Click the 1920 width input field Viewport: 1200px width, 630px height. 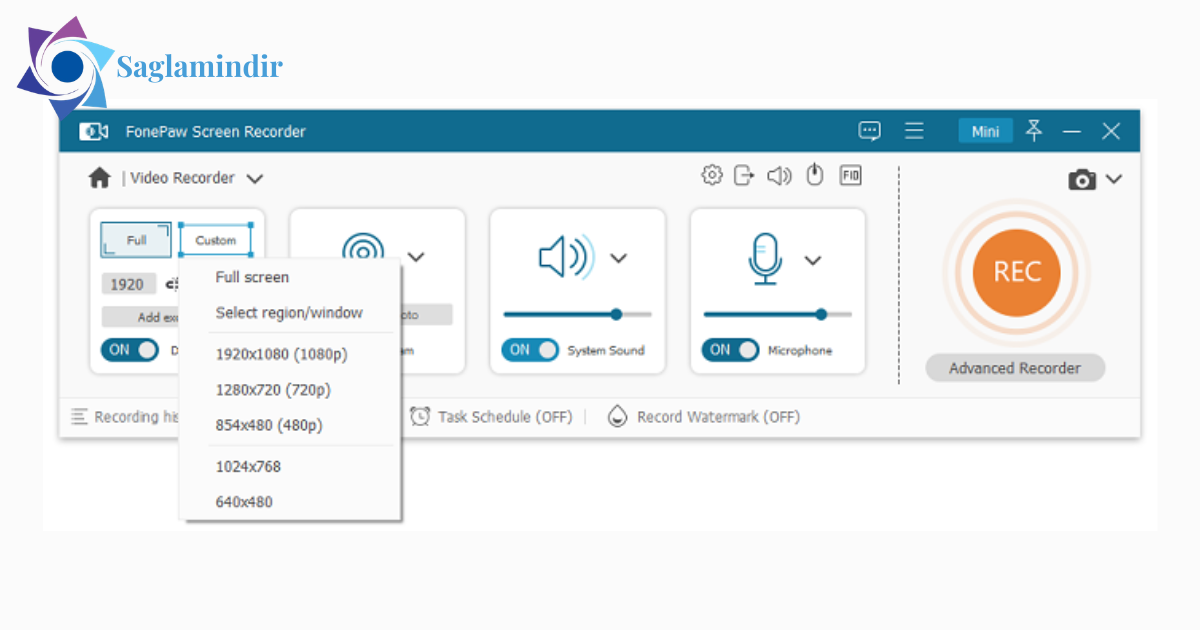point(128,284)
